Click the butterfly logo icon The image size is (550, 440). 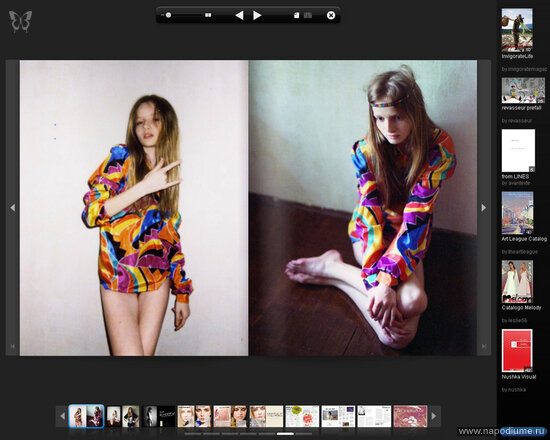(x=21, y=21)
